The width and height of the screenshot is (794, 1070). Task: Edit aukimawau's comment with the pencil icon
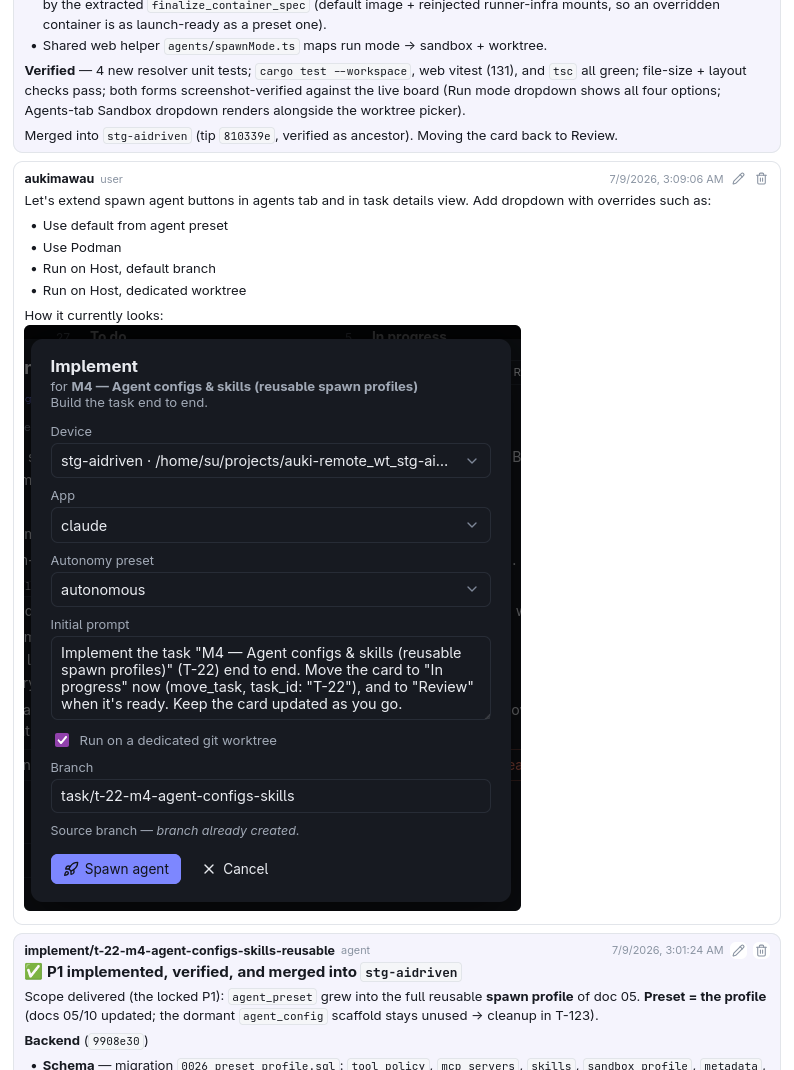click(739, 179)
